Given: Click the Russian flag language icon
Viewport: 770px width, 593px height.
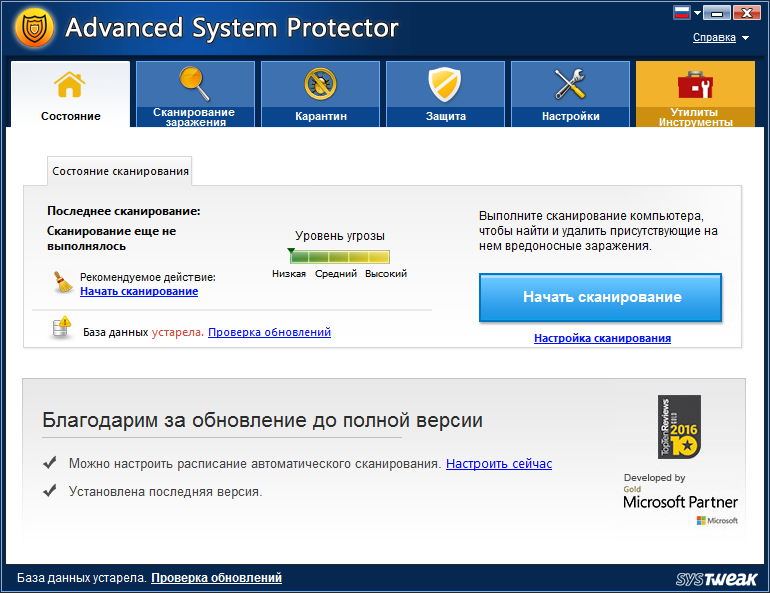Looking at the screenshot, I should pyautogui.click(x=682, y=12).
